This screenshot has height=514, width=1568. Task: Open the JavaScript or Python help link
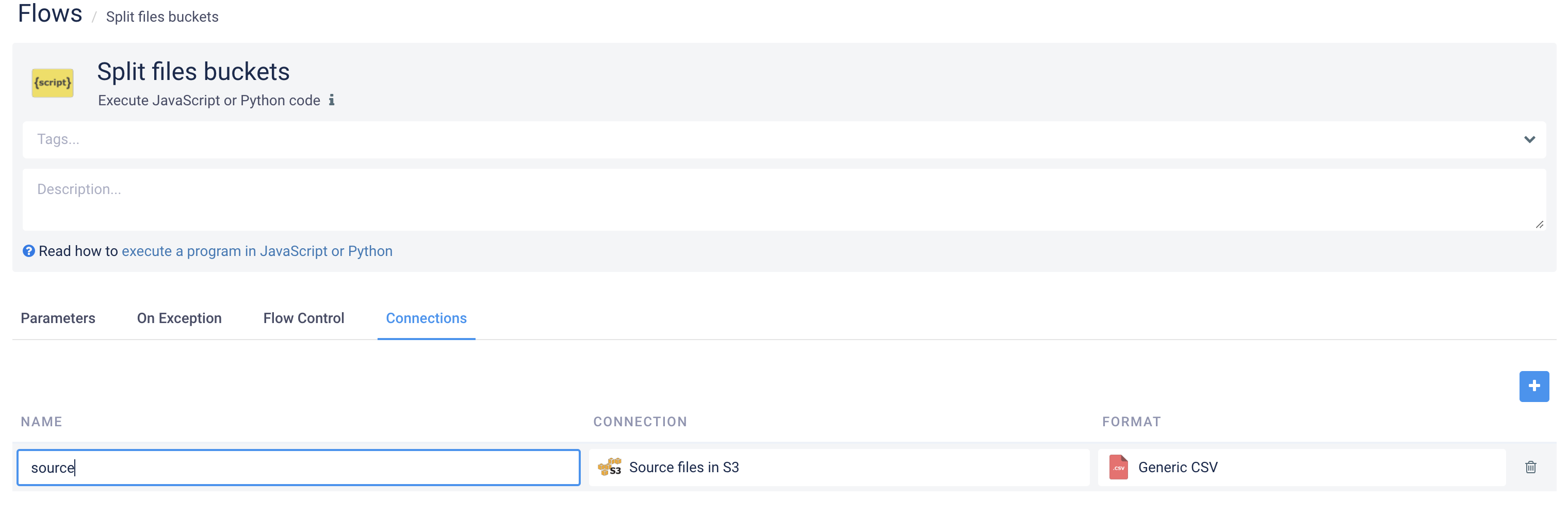click(257, 251)
